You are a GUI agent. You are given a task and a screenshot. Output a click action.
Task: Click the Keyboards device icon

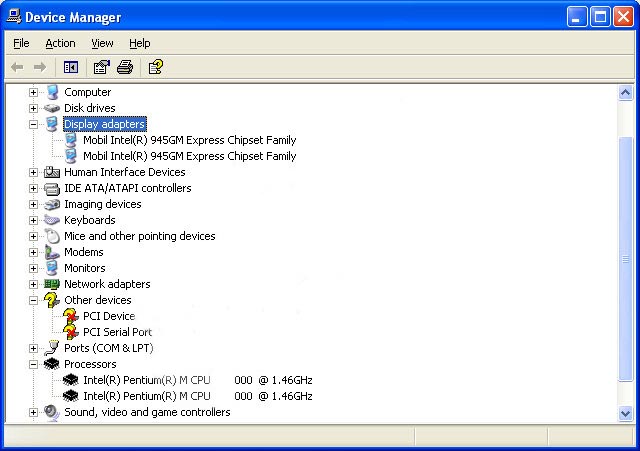pos(52,220)
